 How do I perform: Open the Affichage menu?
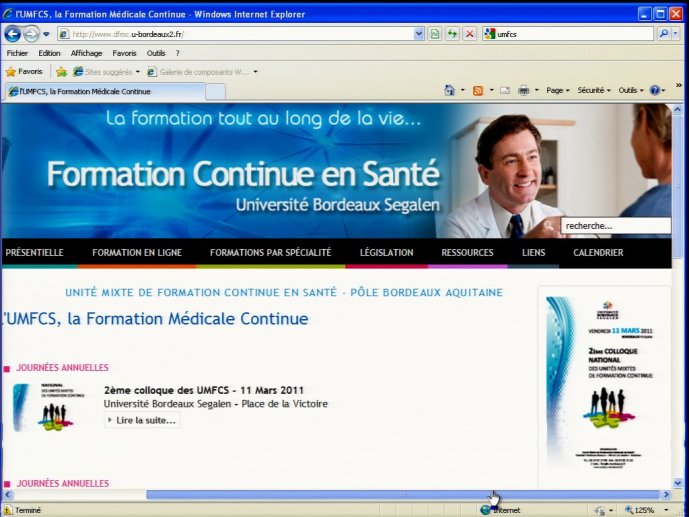click(x=86, y=53)
